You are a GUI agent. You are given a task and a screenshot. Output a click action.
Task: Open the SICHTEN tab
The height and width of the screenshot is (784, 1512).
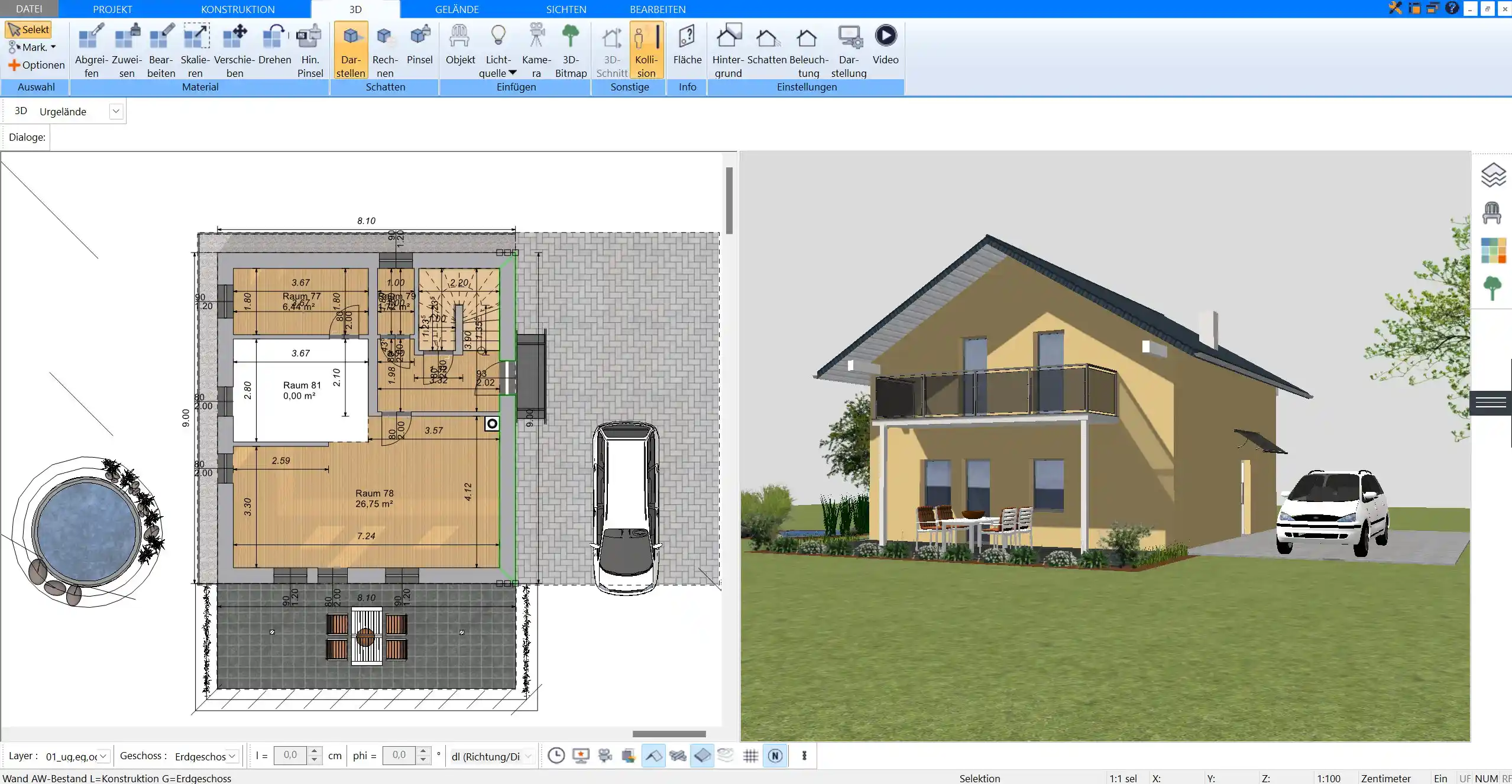tap(566, 9)
